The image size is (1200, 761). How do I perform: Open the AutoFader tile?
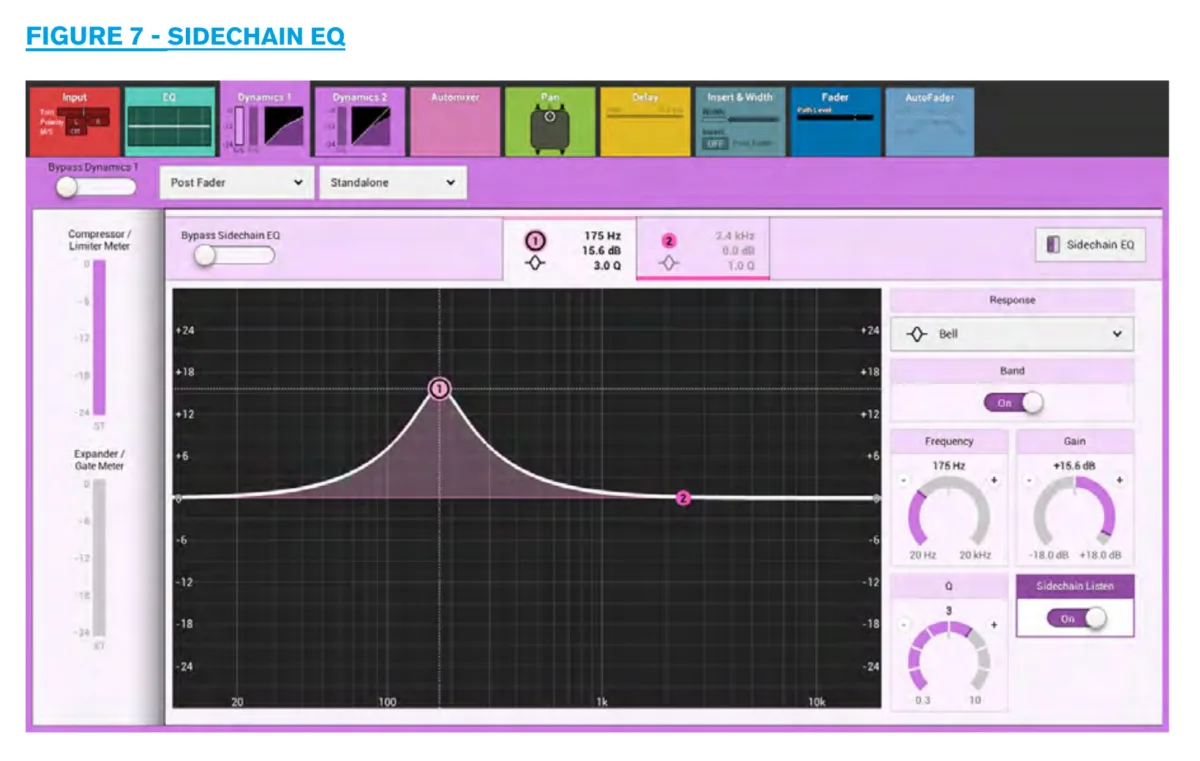click(930, 121)
